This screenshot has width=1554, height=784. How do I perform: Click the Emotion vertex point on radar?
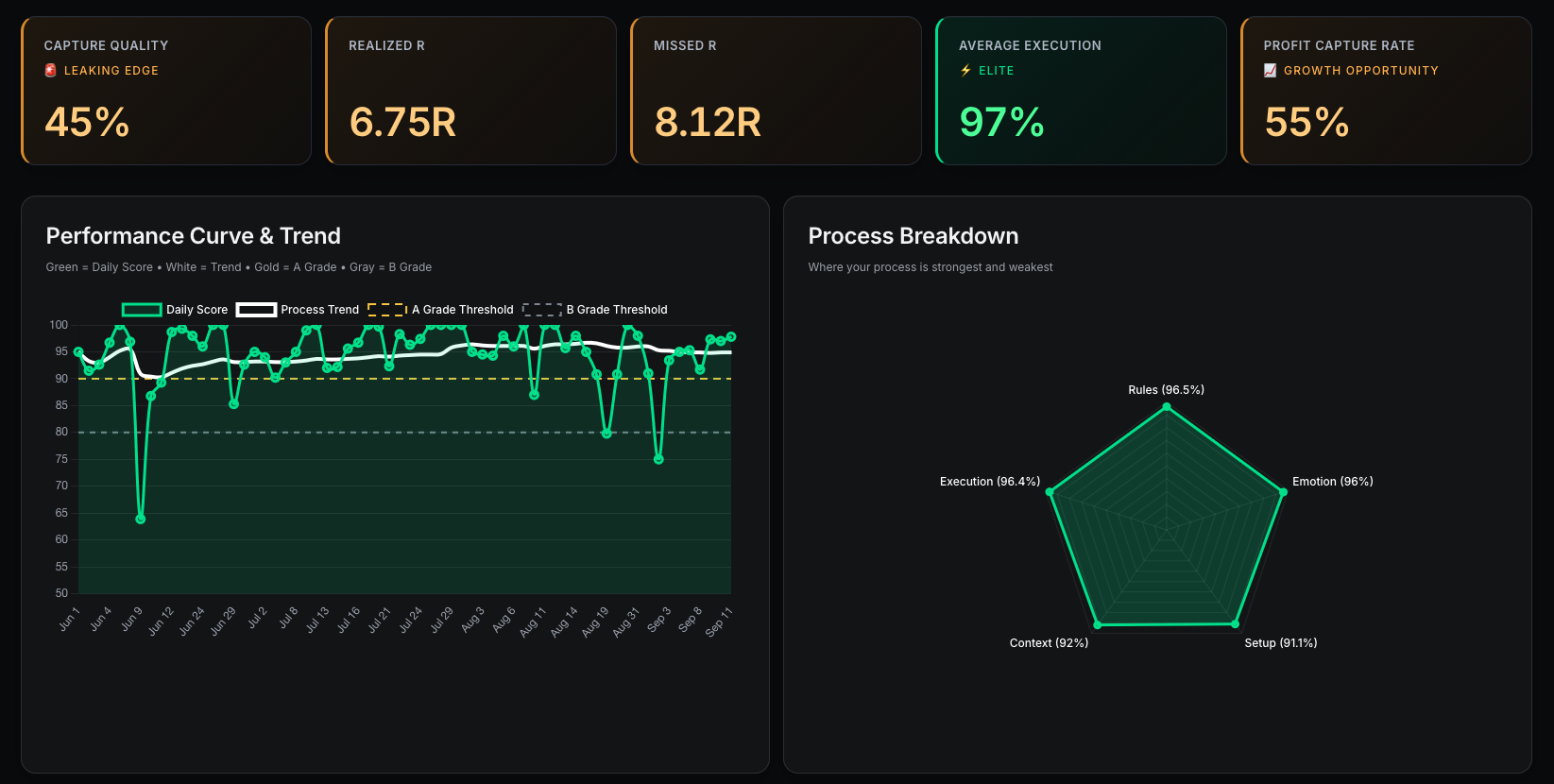click(1283, 492)
